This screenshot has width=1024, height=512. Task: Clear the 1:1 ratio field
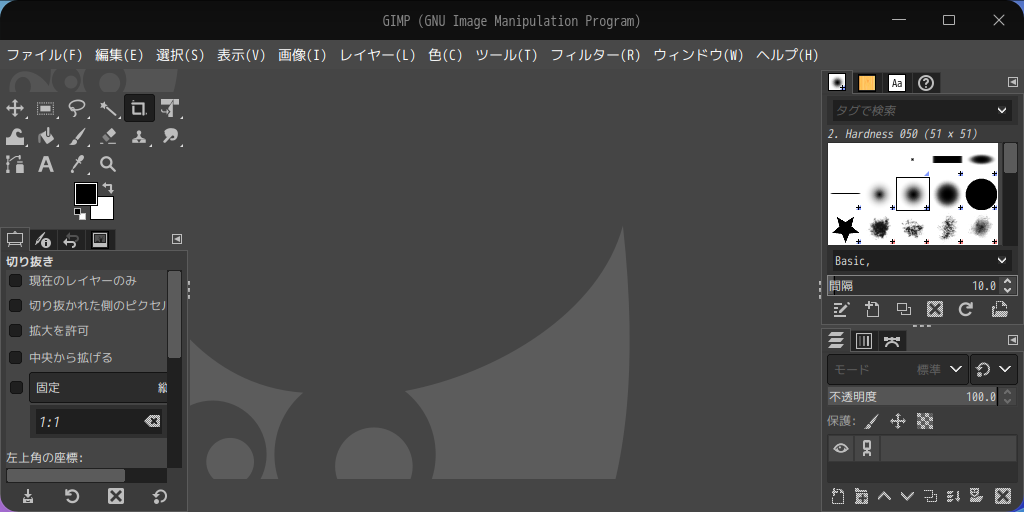pos(152,422)
